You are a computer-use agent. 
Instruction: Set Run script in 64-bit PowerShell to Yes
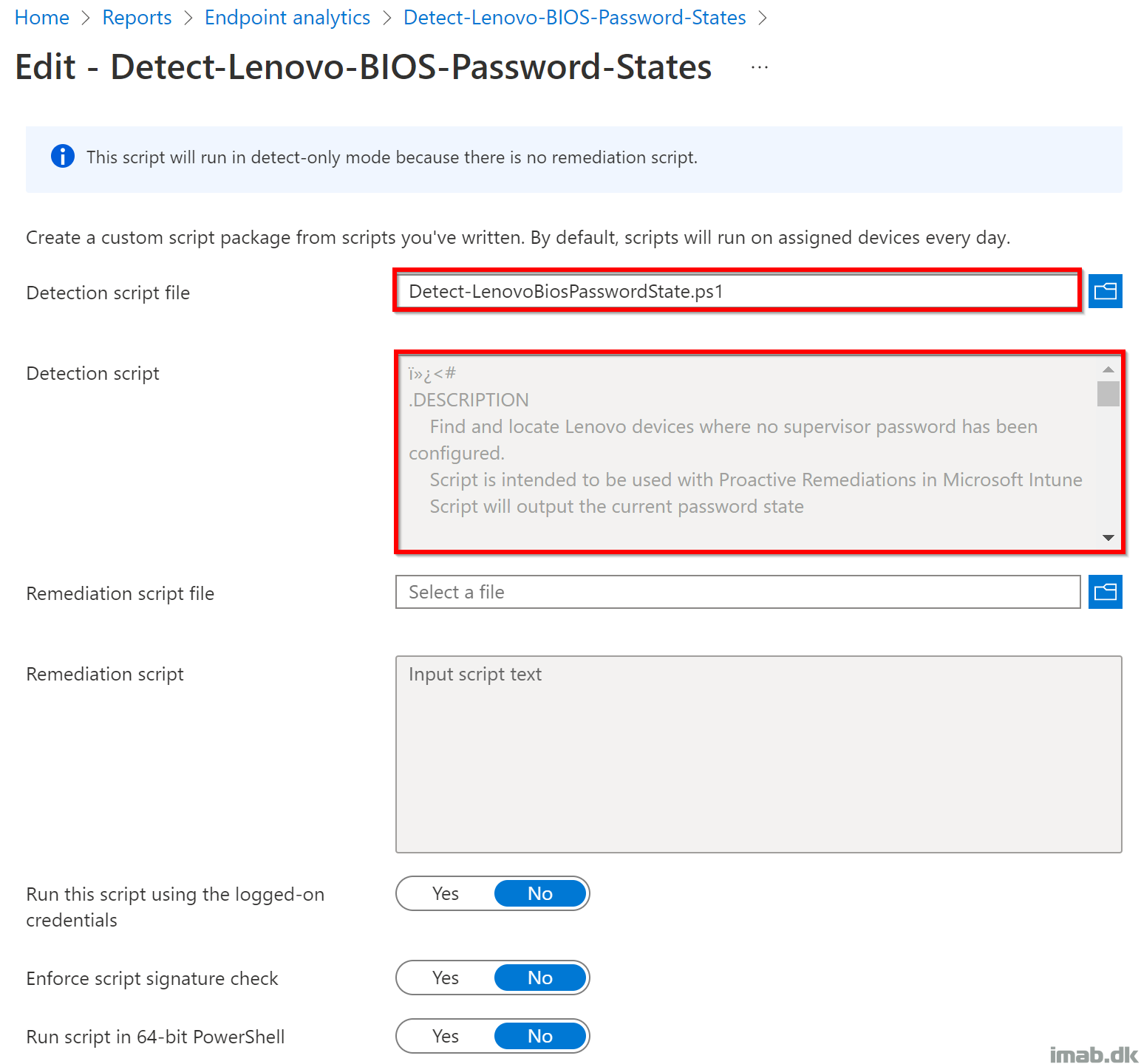pos(446,1037)
